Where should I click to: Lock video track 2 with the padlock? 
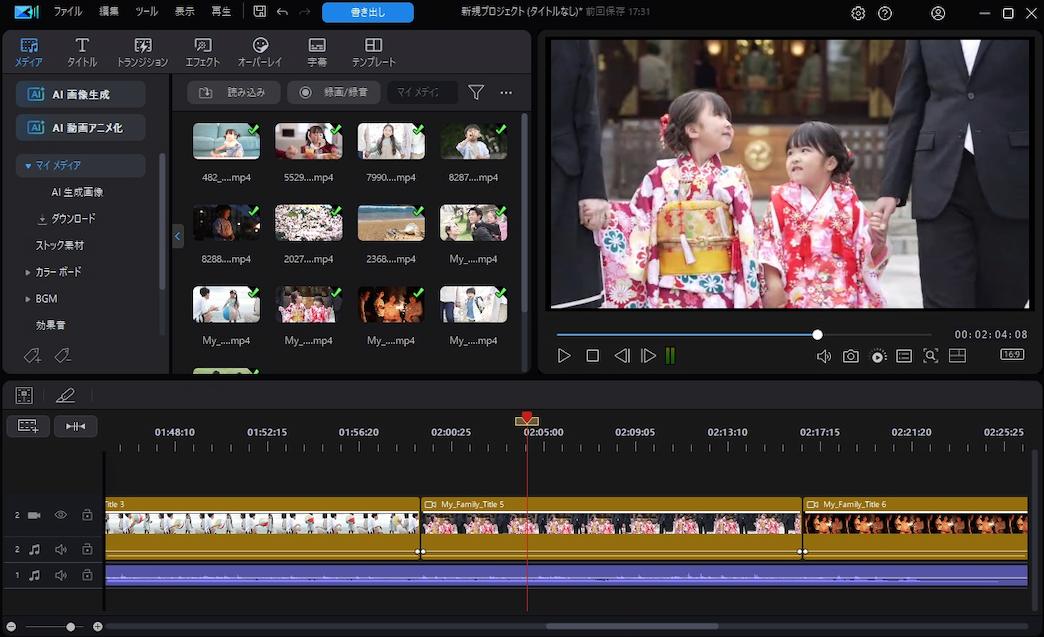[x=88, y=514]
